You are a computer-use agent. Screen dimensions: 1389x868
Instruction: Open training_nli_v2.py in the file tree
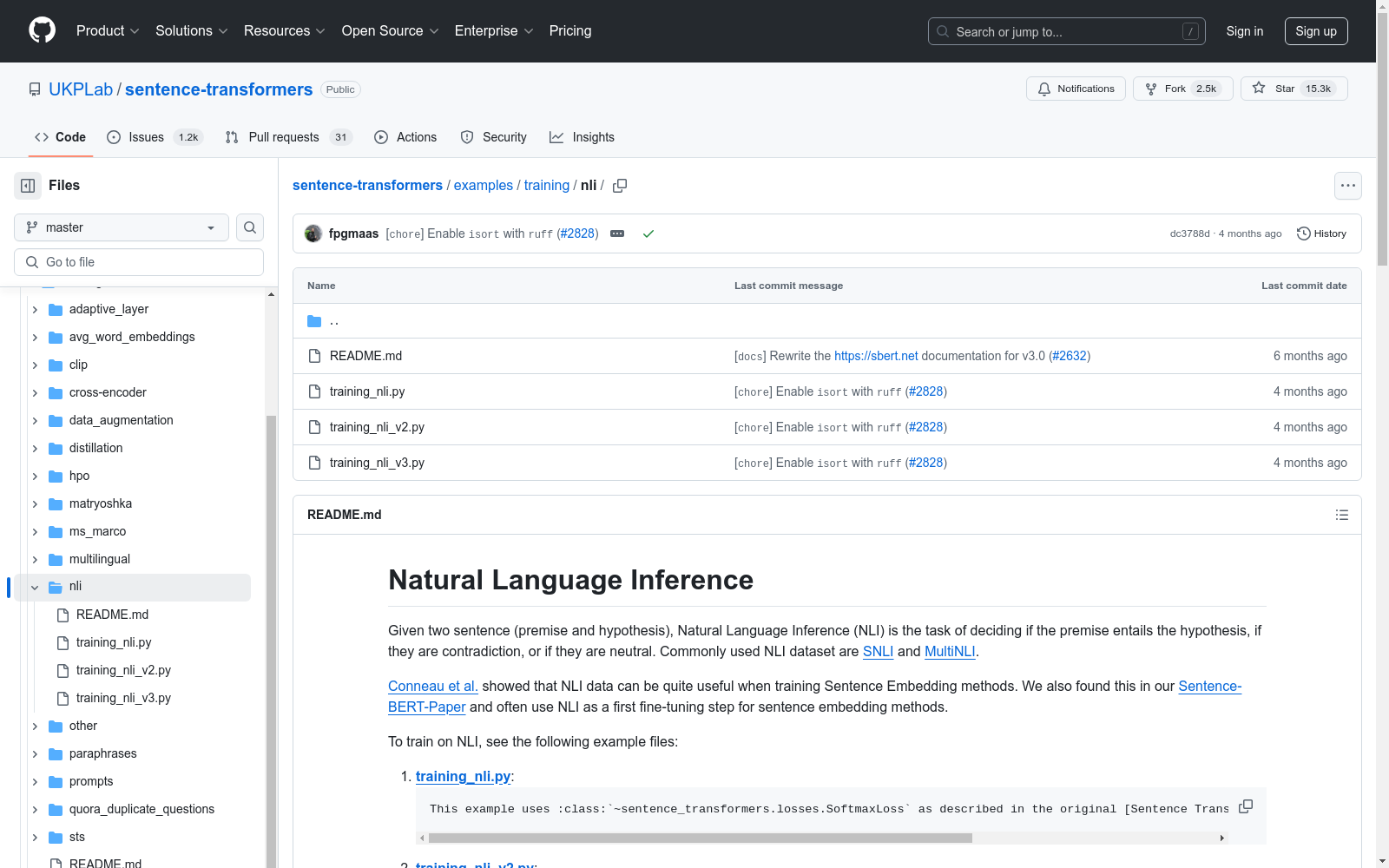click(x=123, y=670)
